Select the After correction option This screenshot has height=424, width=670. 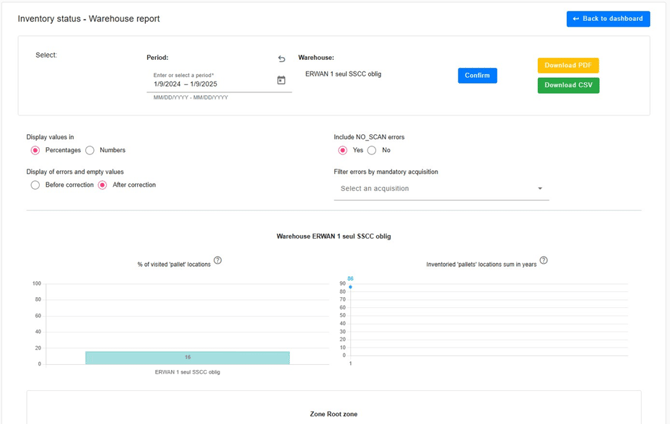(x=102, y=185)
